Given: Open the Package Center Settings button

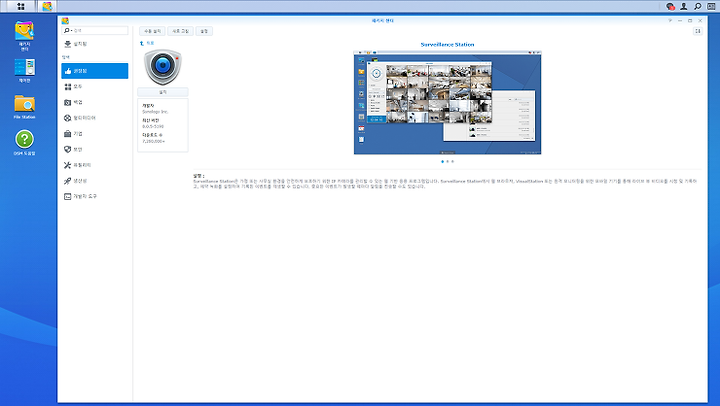Looking at the screenshot, I should 204,31.
